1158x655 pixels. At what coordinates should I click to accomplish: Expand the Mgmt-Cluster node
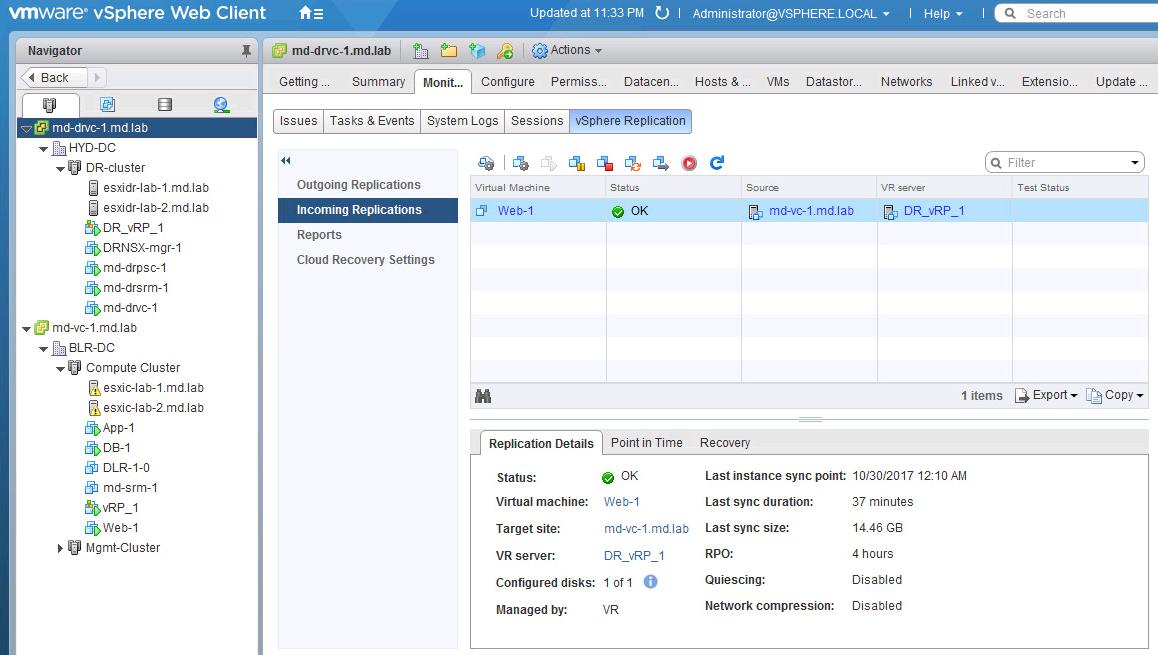click(x=60, y=548)
